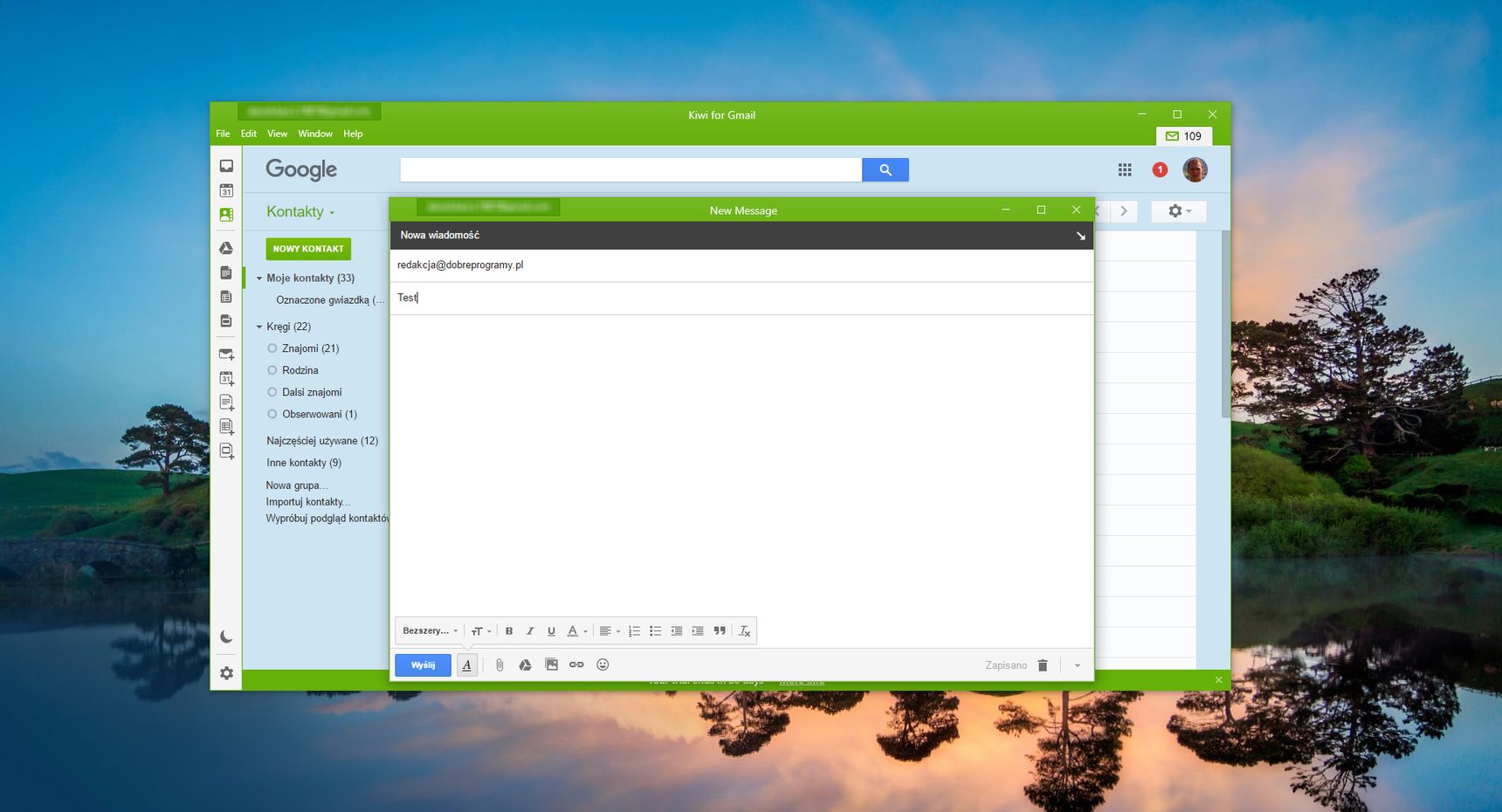
Task: Compose new email via sidebar plus icon
Action: [x=226, y=354]
